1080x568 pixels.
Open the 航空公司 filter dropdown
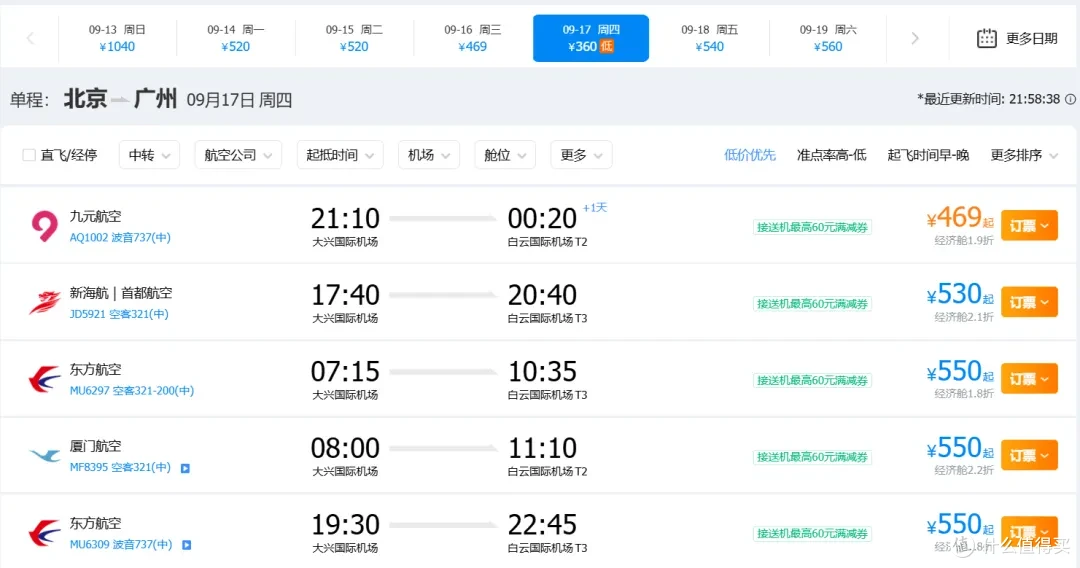238,155
